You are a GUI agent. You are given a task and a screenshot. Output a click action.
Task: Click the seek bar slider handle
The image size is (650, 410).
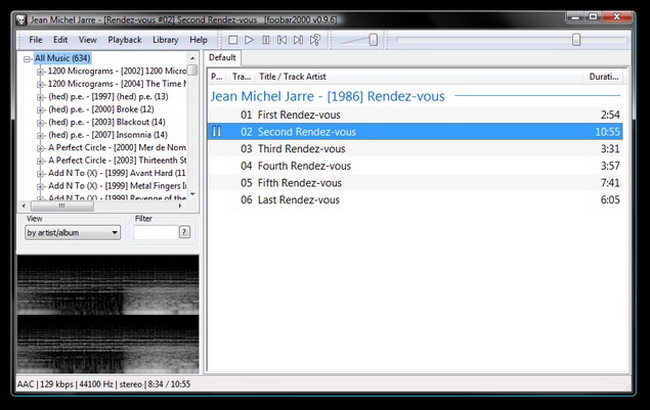[576, 40]
